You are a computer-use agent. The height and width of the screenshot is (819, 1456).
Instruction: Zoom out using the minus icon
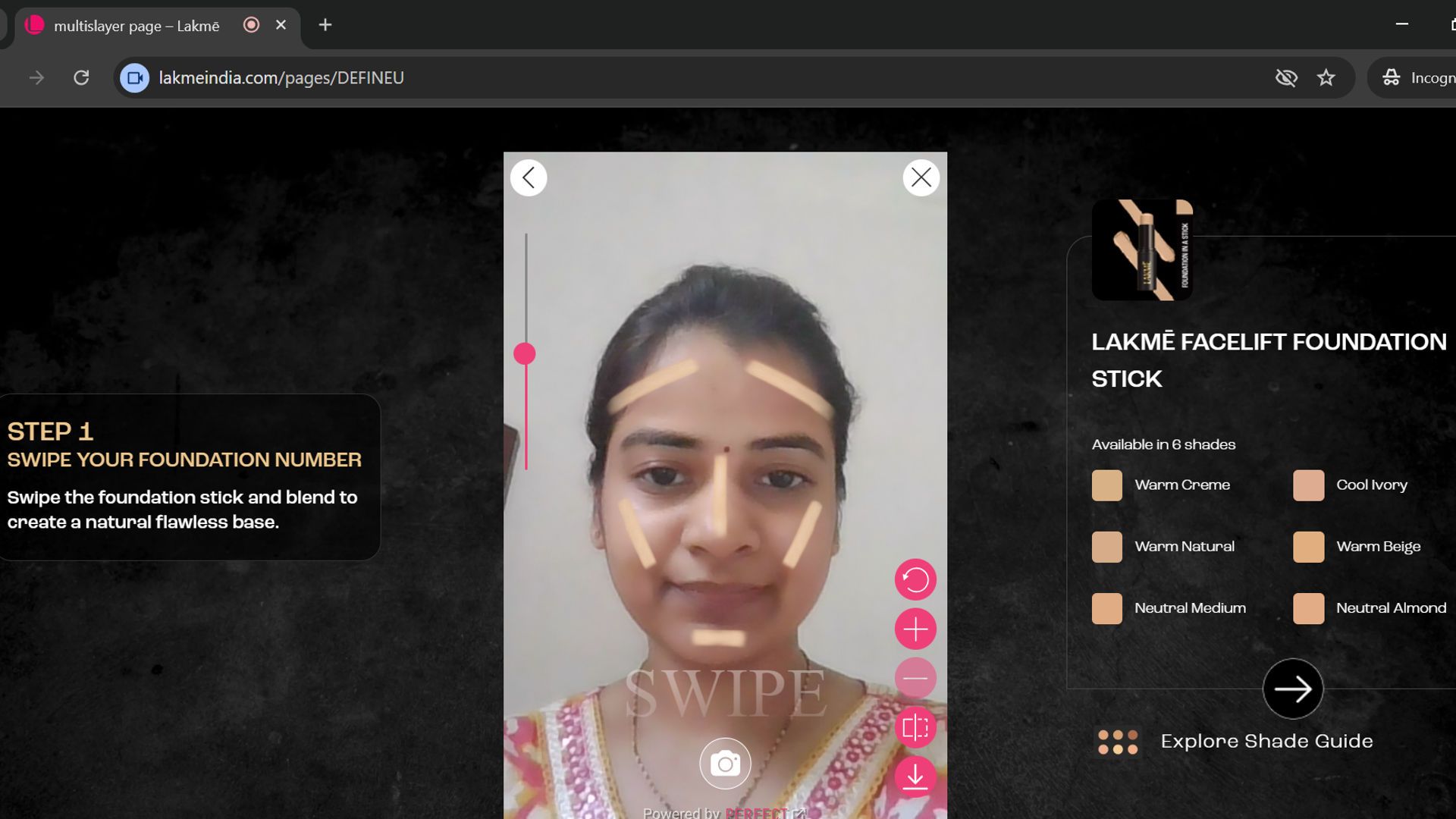(x=915, y=679)
